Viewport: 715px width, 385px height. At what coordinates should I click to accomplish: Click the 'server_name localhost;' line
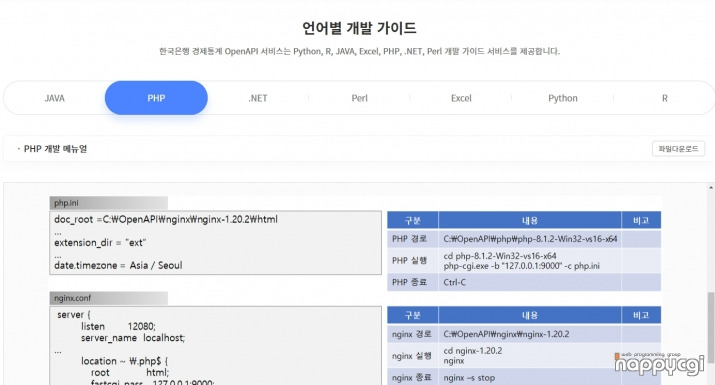[133, 338]
